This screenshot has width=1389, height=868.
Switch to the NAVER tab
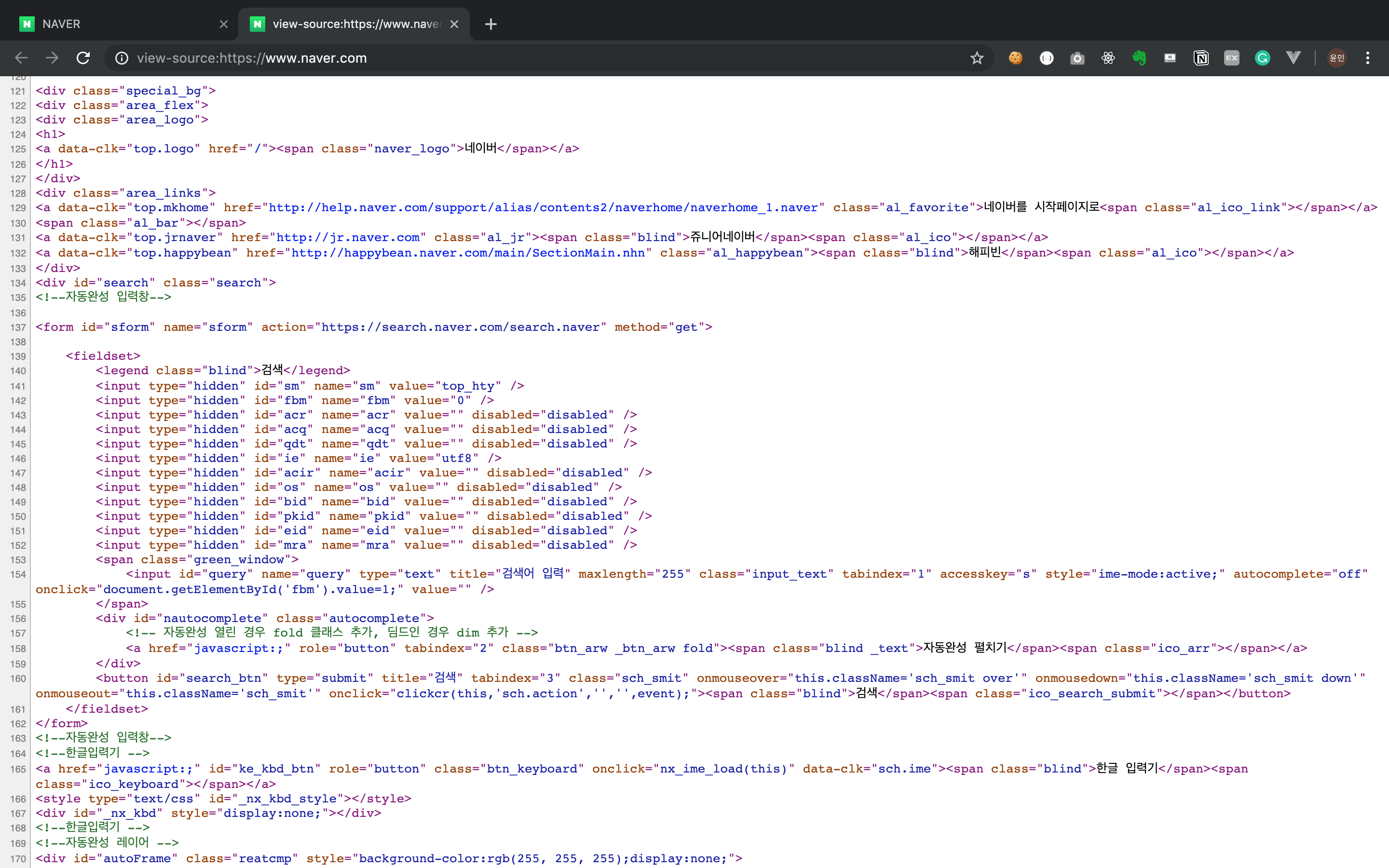(x=115, y=24)
